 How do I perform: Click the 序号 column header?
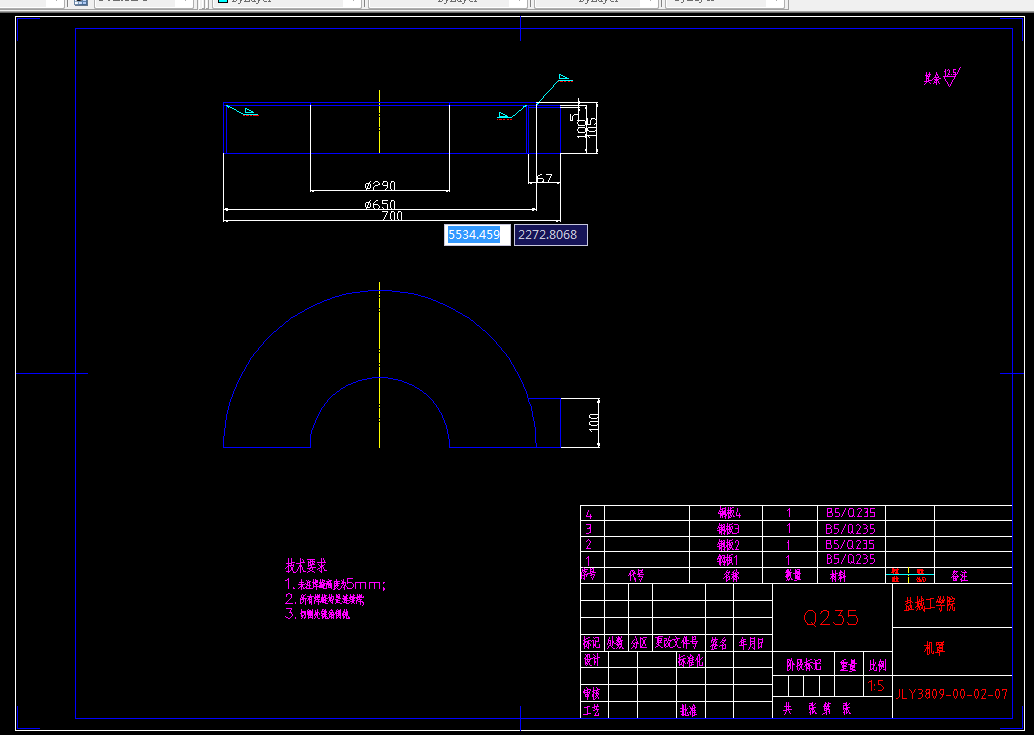[x=588, y=574]
